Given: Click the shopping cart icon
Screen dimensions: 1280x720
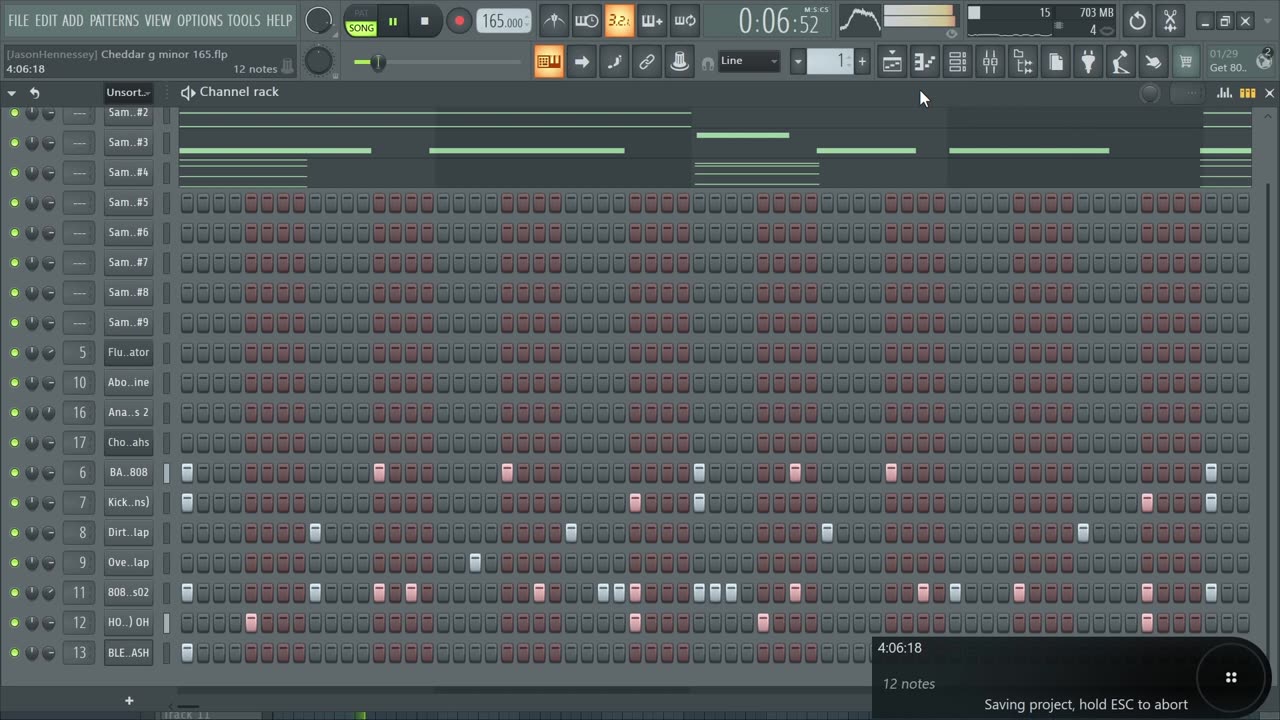Looking at the screenshot, I should [x=1186, y=62].
